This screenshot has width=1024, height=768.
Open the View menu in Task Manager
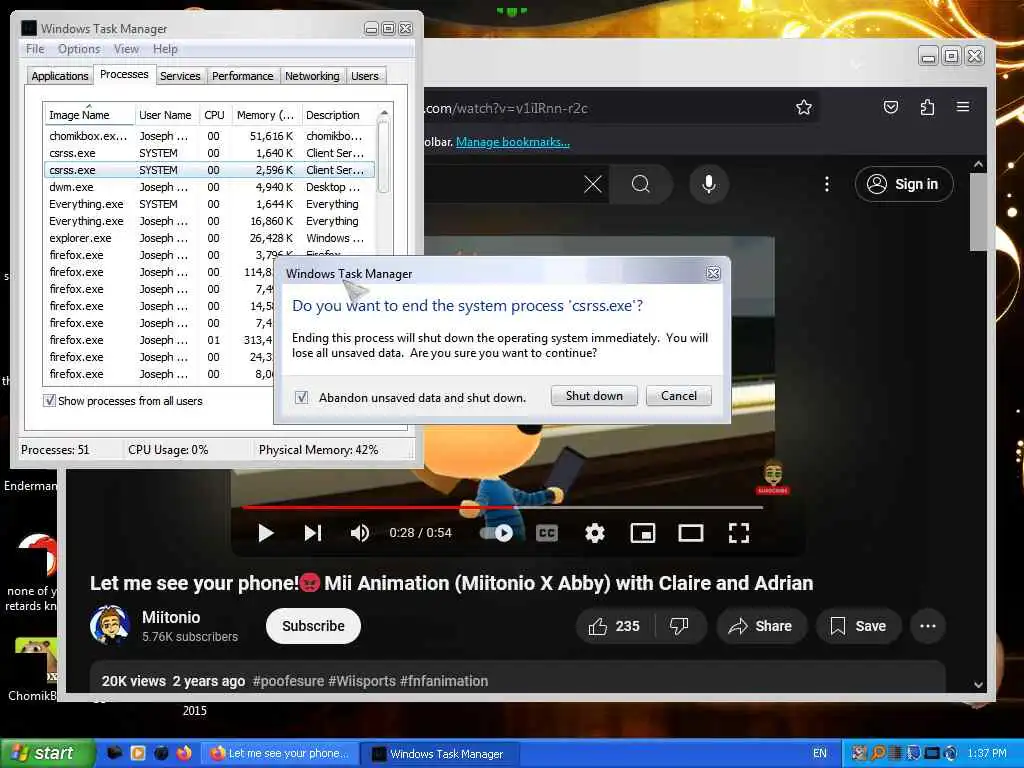126,49
